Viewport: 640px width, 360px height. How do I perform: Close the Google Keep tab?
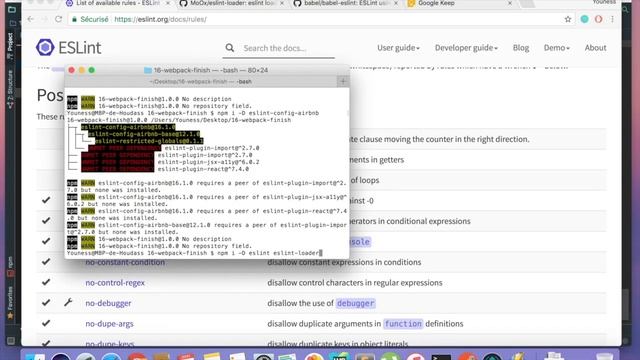pos(509,3)
